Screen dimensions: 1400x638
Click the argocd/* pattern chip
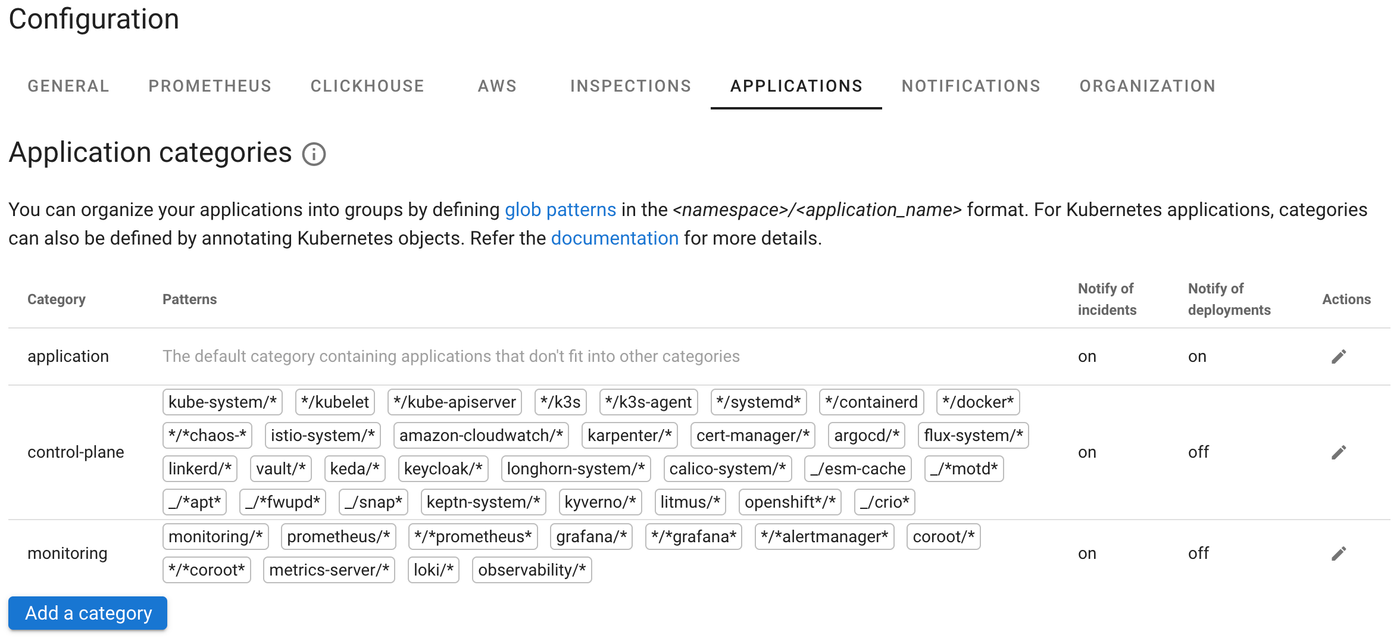pyautogui.click(x=867, y=436)
